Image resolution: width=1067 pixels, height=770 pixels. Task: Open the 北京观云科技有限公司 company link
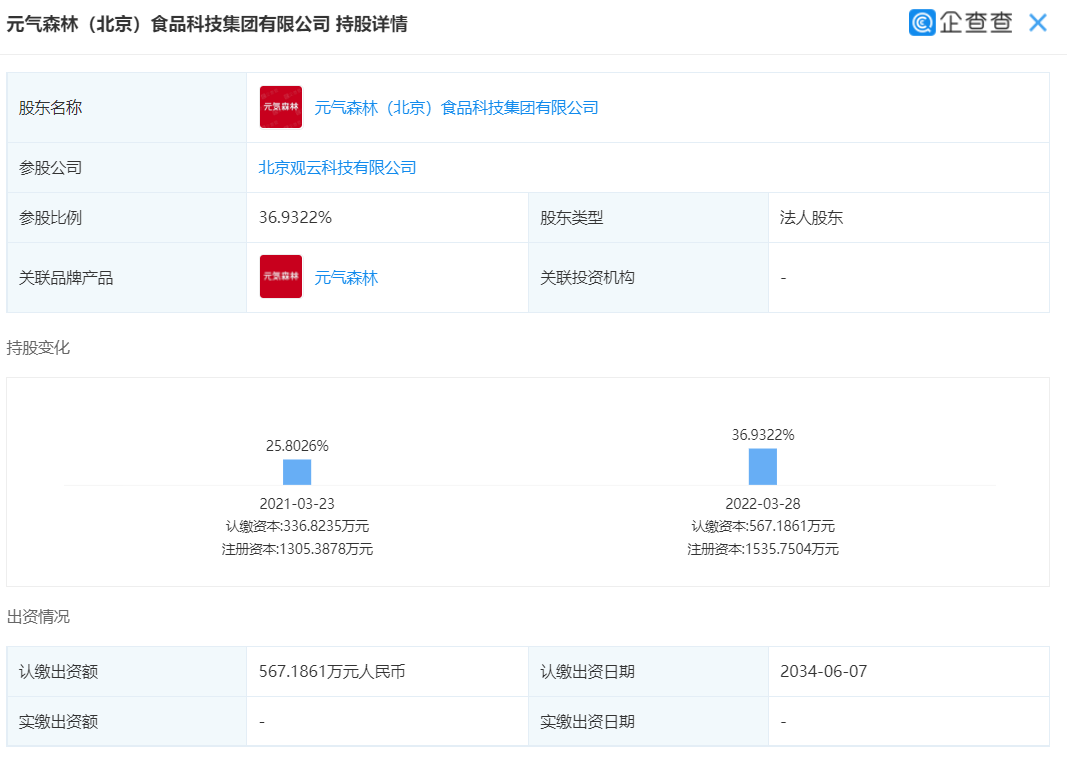tap(337, 167)
